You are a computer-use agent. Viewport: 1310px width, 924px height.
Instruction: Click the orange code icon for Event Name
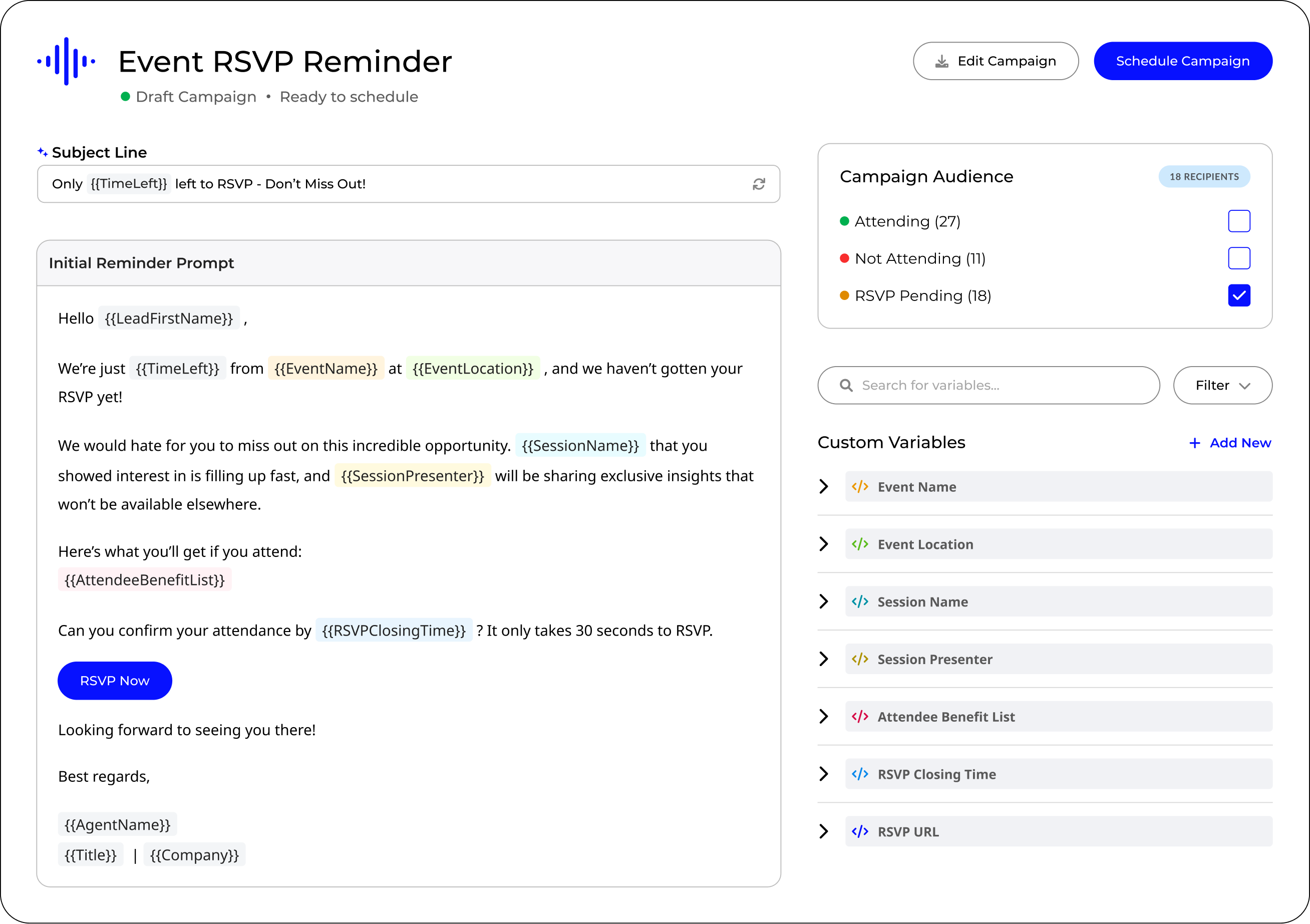(x=860, y=487)
